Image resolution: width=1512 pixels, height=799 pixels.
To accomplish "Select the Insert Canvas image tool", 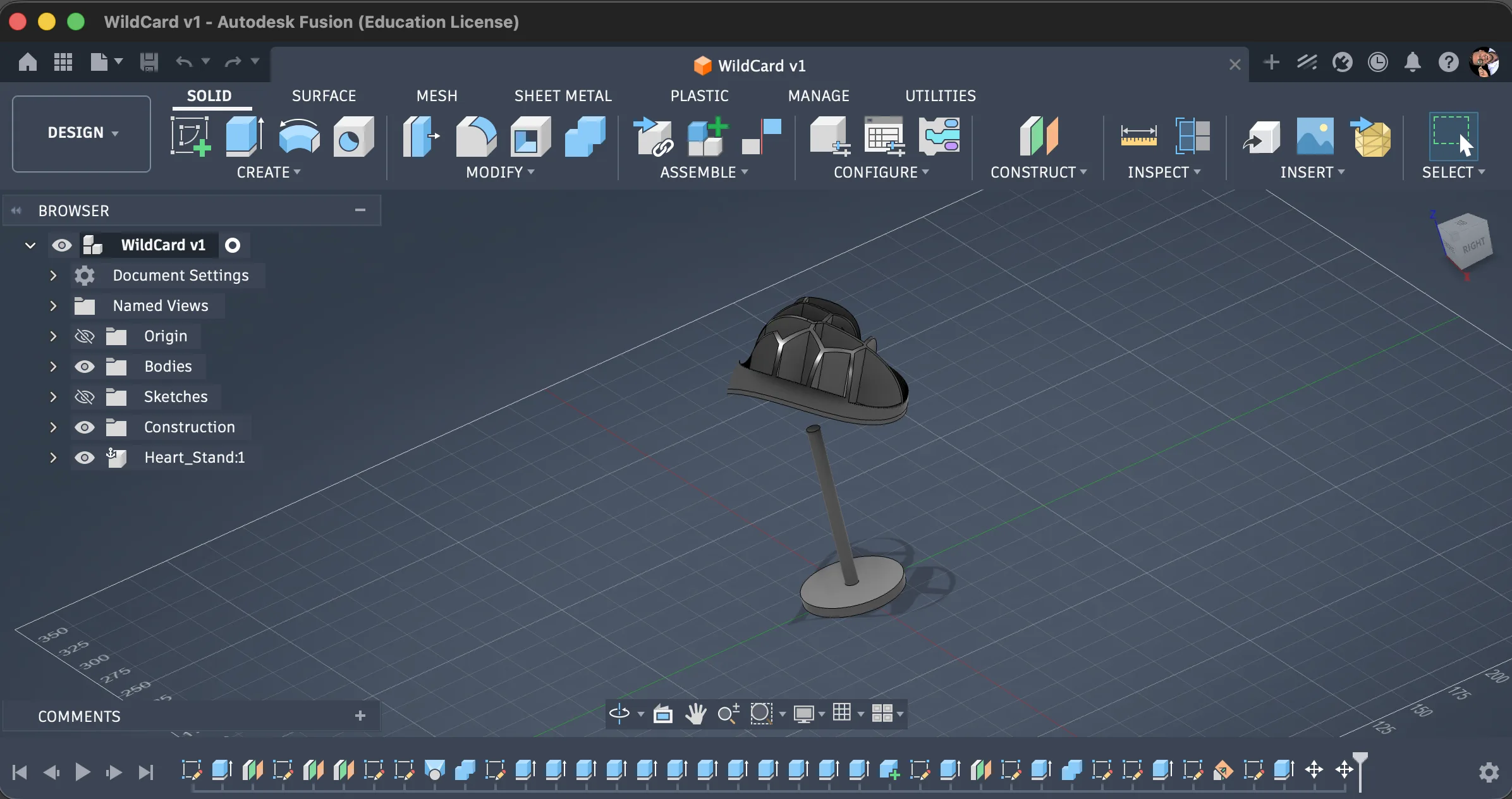I will (1315, 136).
